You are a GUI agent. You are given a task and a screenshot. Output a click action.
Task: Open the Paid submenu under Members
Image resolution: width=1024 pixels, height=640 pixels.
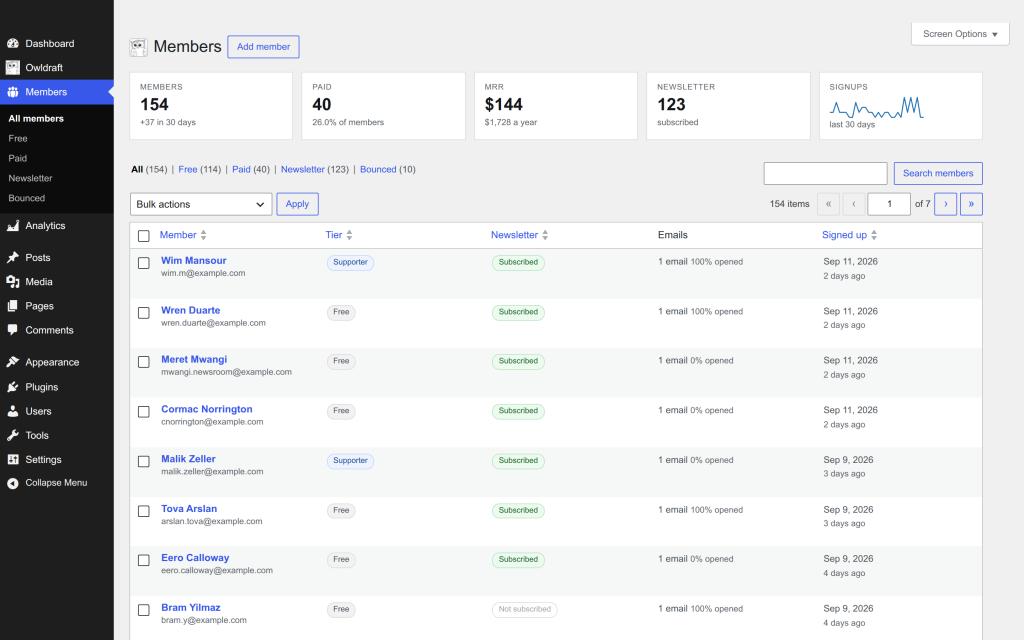pos(18,158)
